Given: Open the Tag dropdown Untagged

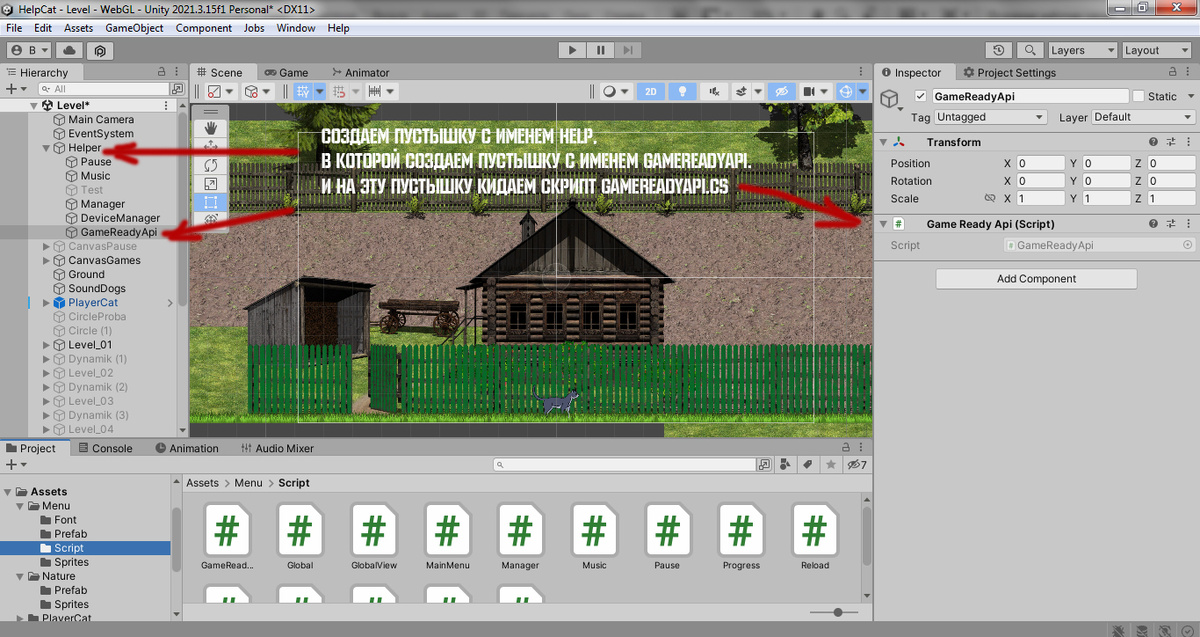Looking at the screenshot, I should pos(990,117).
